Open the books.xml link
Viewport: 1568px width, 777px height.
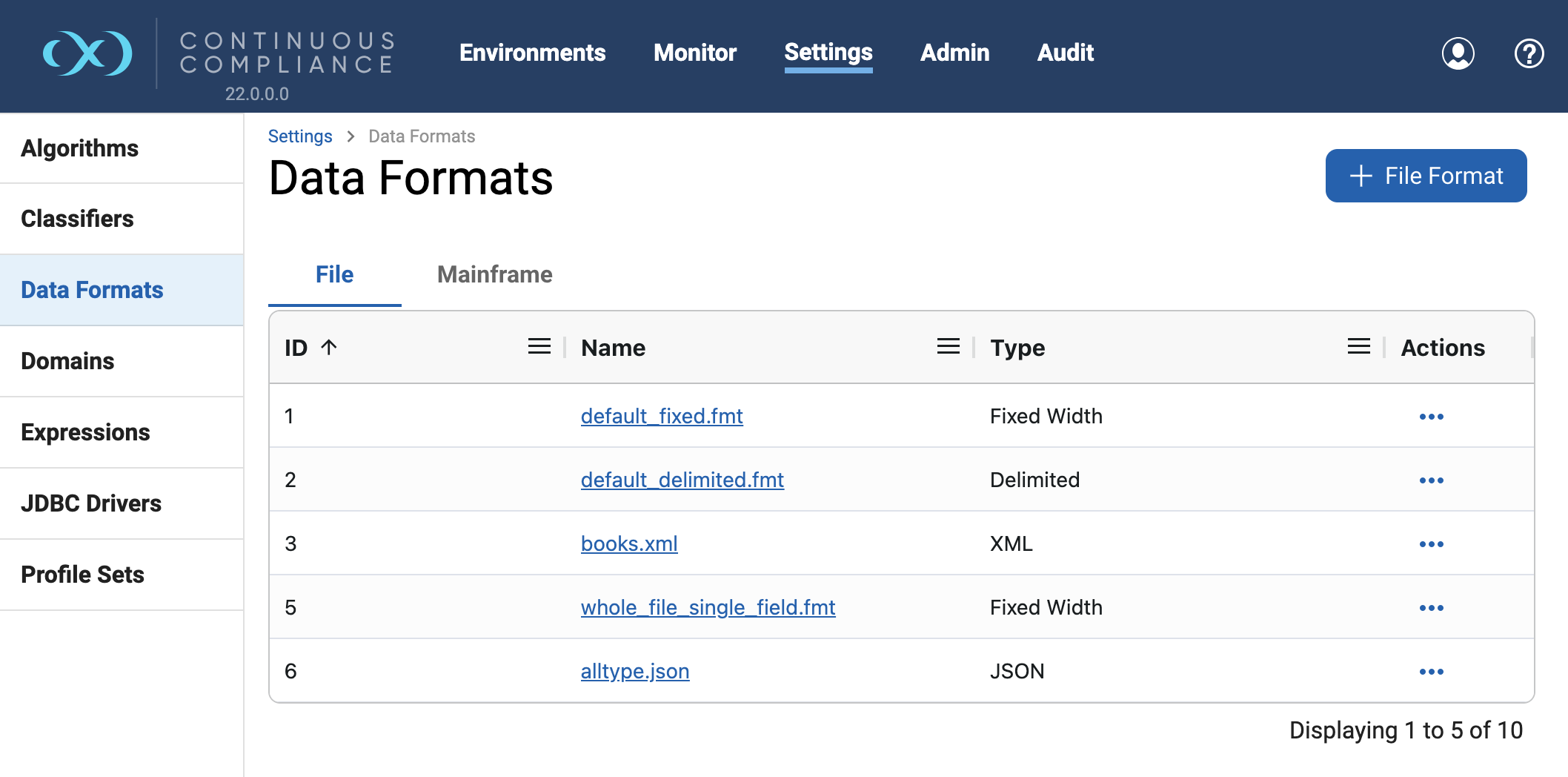point(629,544)
